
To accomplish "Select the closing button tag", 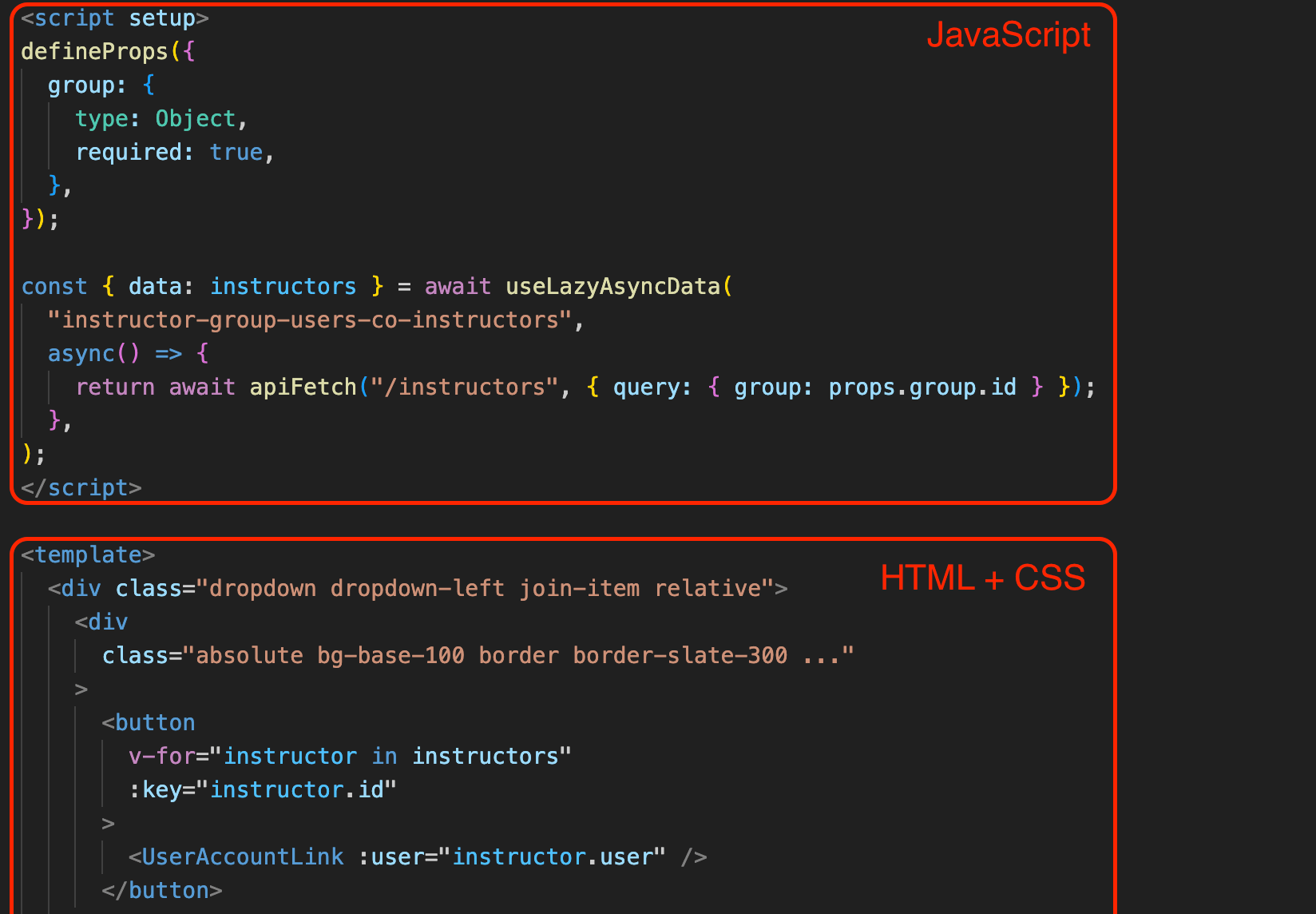I will point(161,890).
